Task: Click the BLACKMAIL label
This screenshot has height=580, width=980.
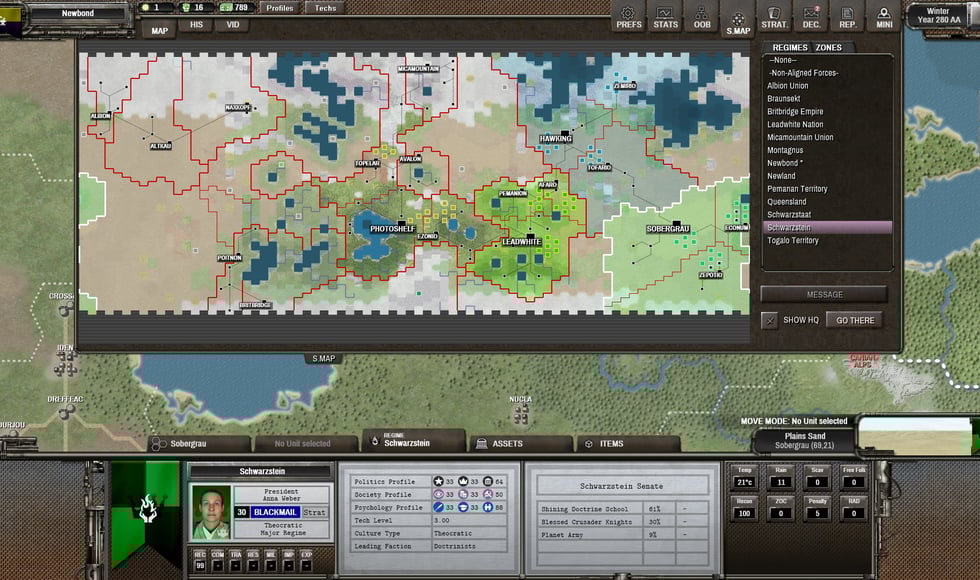Action: point(275,512)
